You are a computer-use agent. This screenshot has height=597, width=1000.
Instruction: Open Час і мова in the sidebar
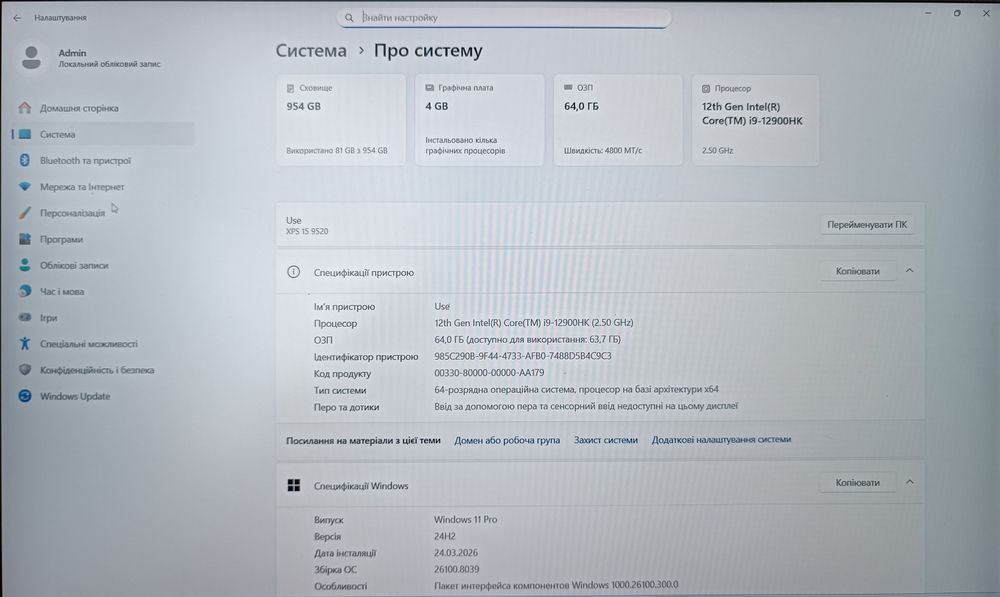click(62, 291)
